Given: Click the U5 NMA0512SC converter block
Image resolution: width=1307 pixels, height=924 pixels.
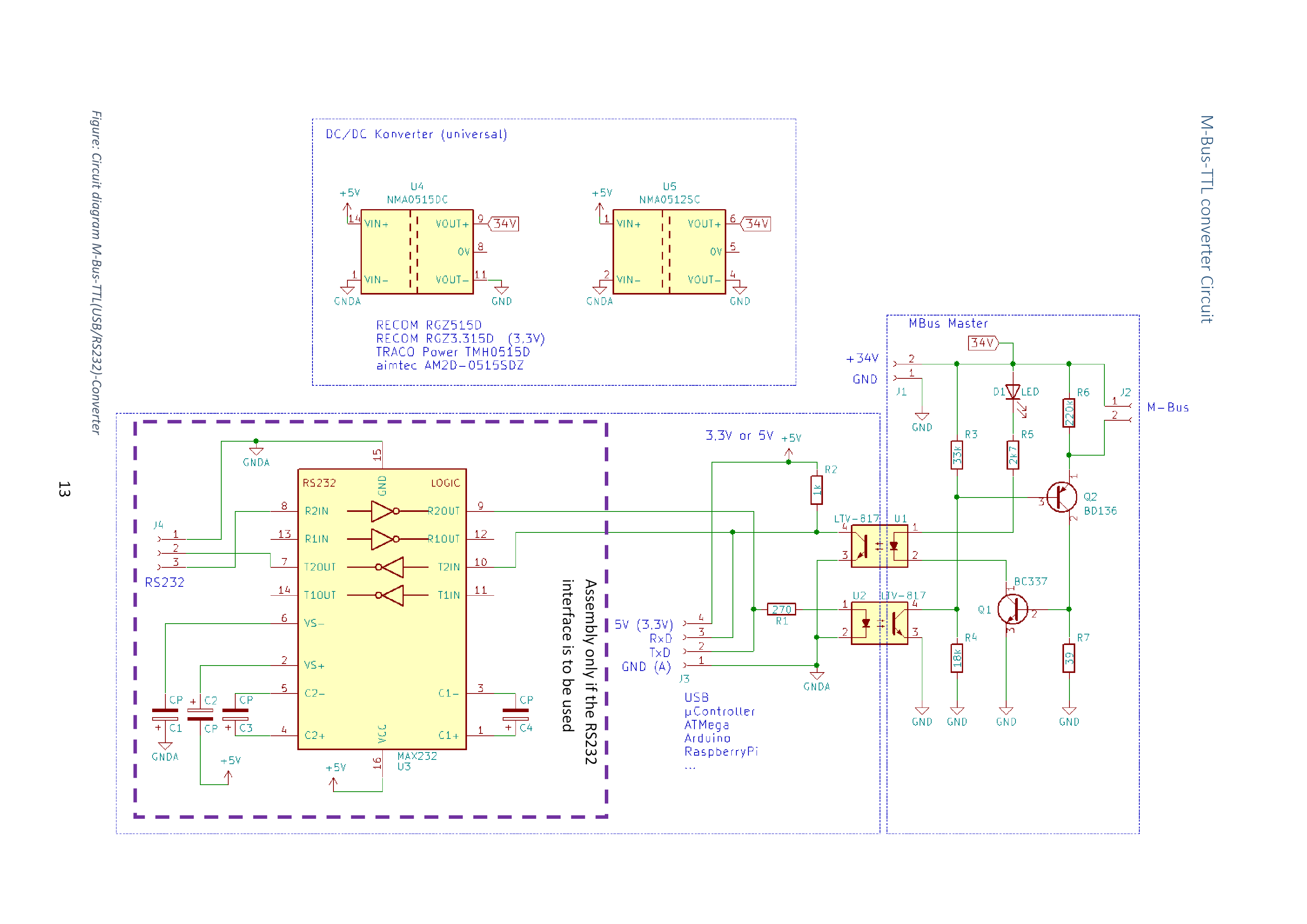Looking at the screenshot, I should coord(669,251).
